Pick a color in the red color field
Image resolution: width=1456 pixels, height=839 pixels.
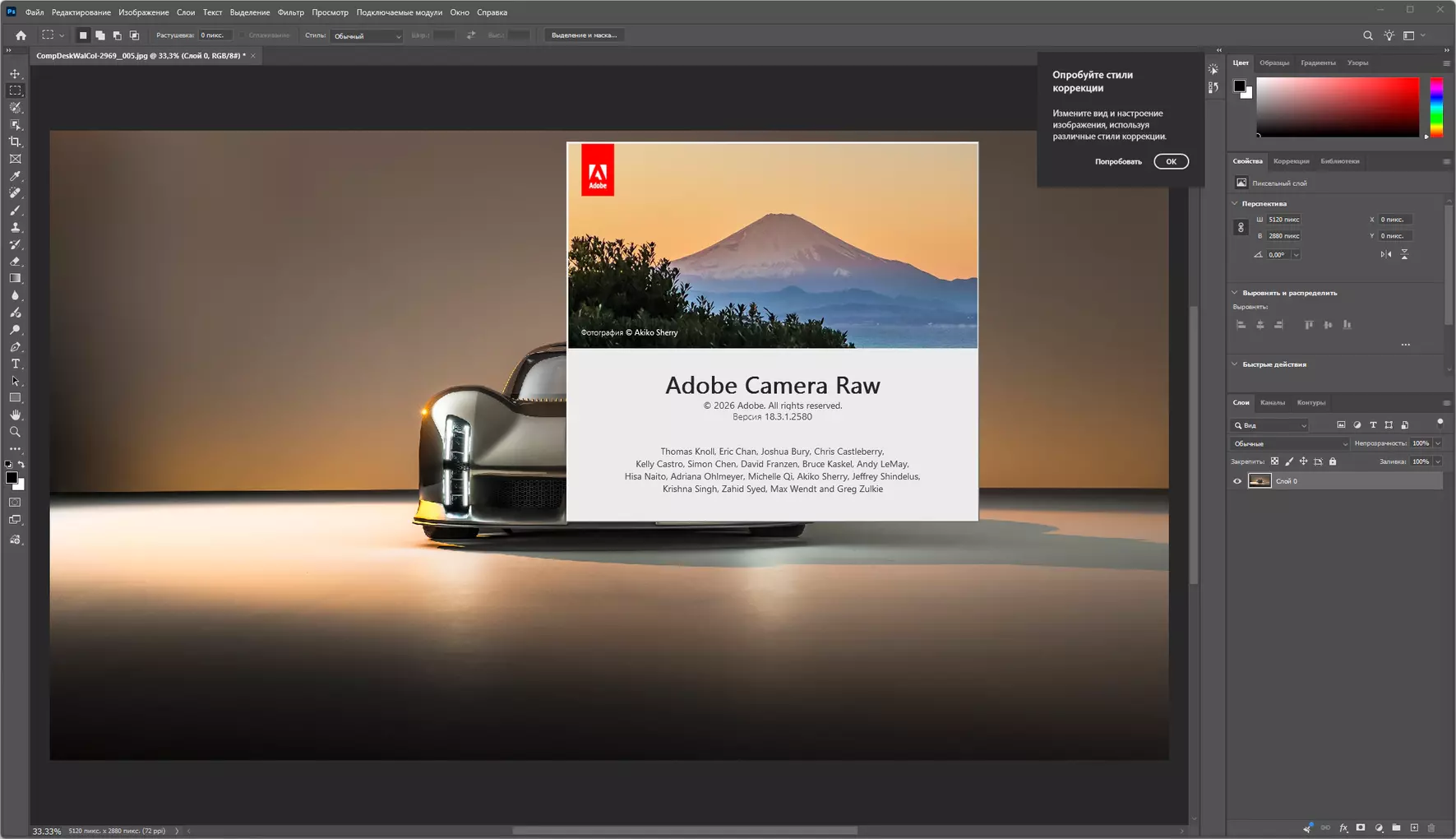pyautogui.click(x=1338, y=107)
